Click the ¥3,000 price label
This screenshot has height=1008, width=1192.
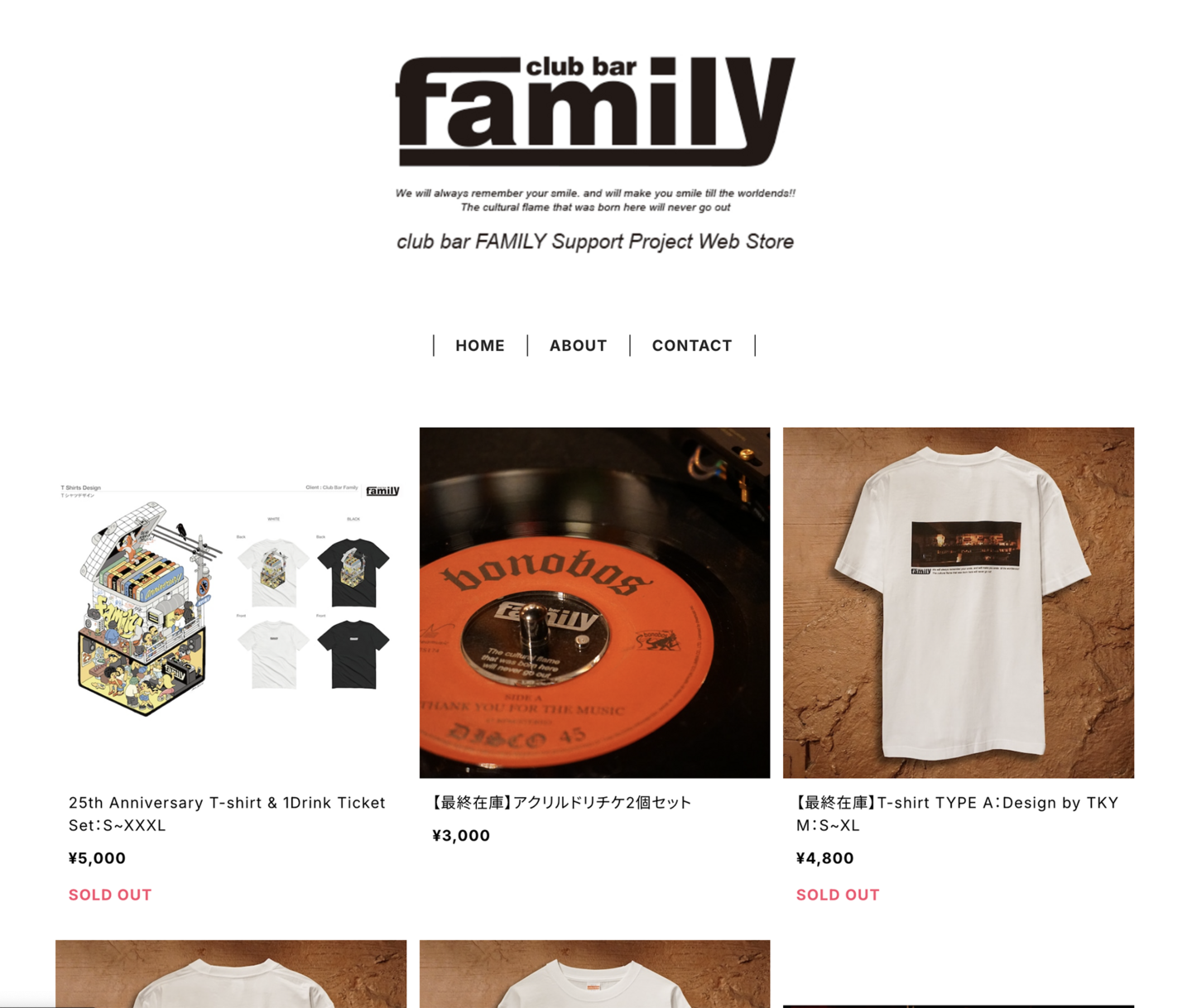pyautogui.click(x=461, y=836)
